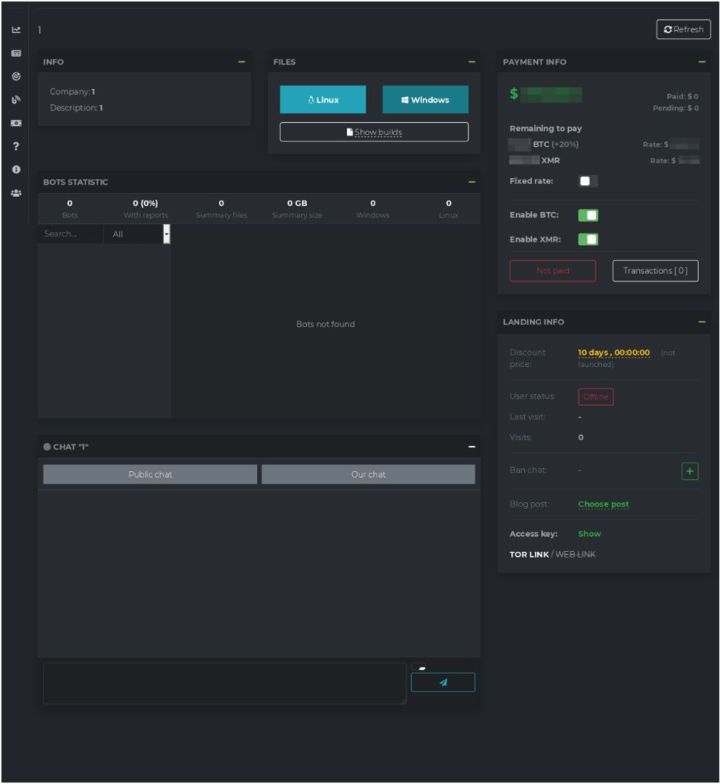Click the info circle sidebar icon
The image size is (720, 784).
16,170
